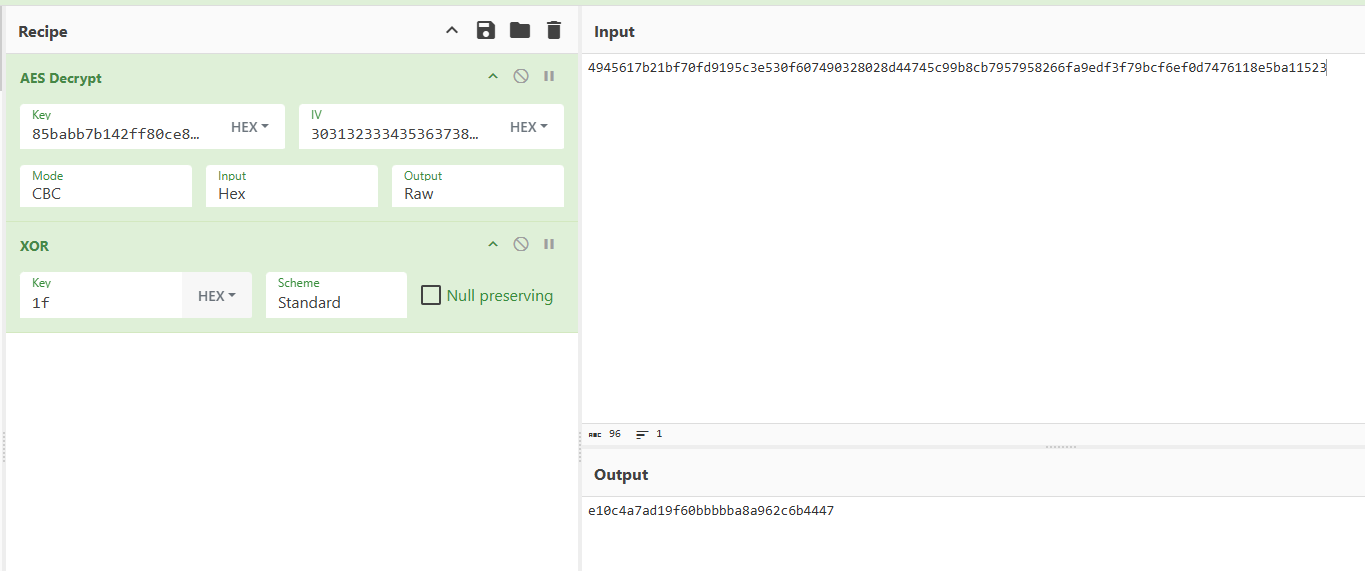Open AES Key HEX format dropdown

coord(250,127)
